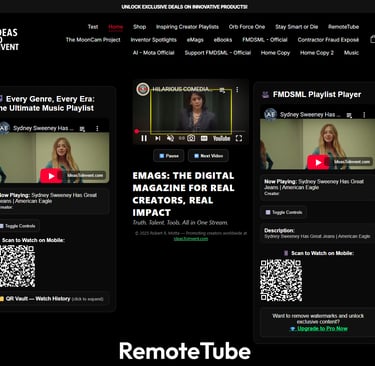Open the RemoteTube menu item

coord(344,27)
